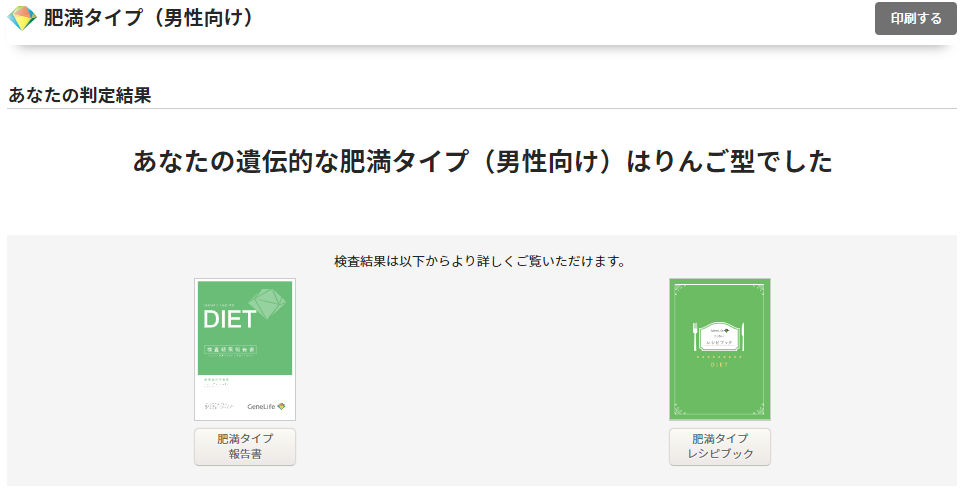
Task: Click the divider line under 判定結果 heading
Action: pyautogui.click(x=482, y=108)
